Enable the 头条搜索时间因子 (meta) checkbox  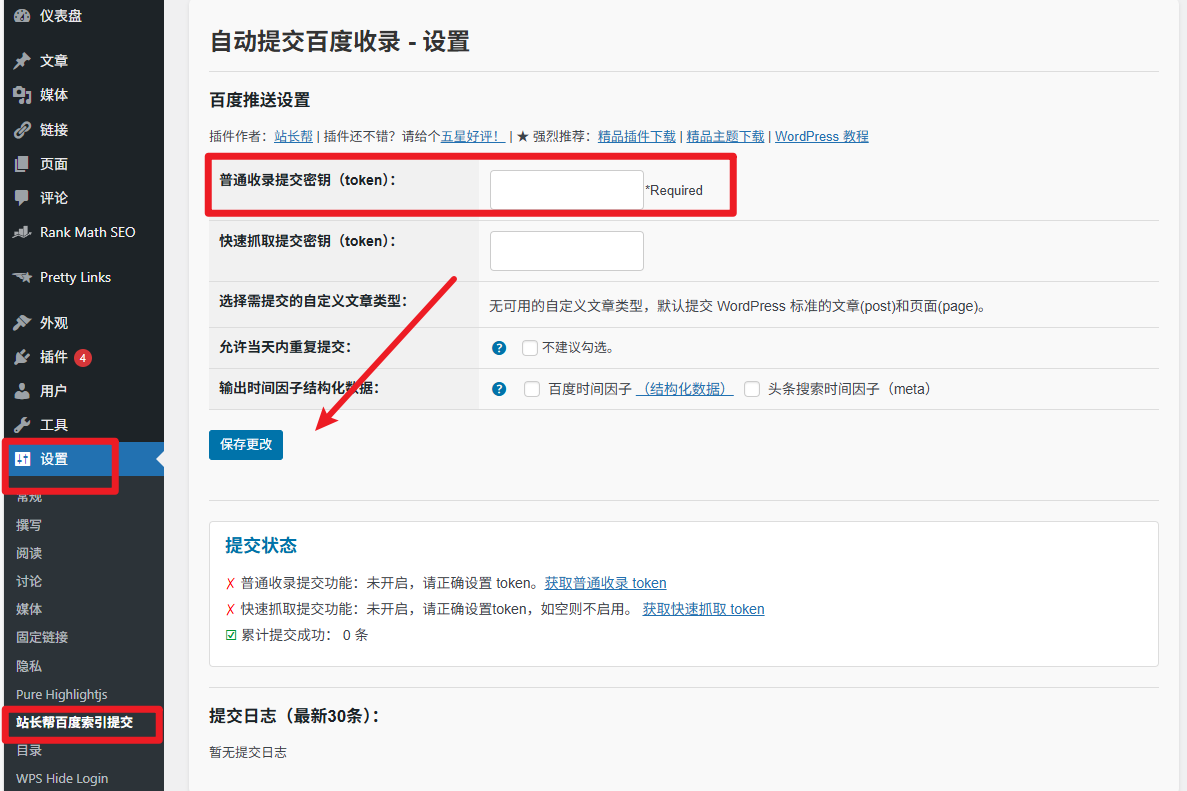[x=752, y=389]
